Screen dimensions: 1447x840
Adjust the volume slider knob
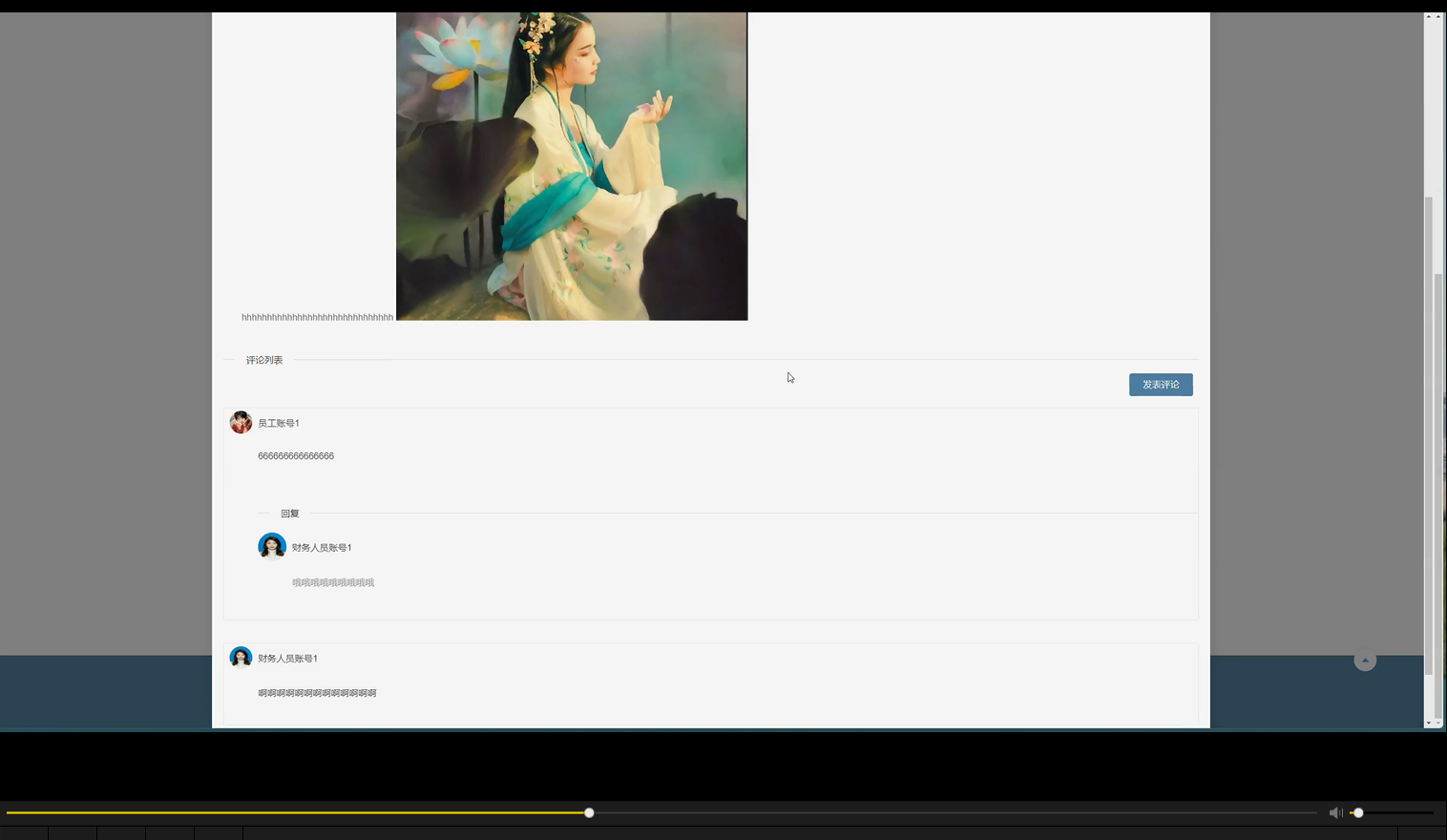pyautogui.click(x=1358, y=812)
